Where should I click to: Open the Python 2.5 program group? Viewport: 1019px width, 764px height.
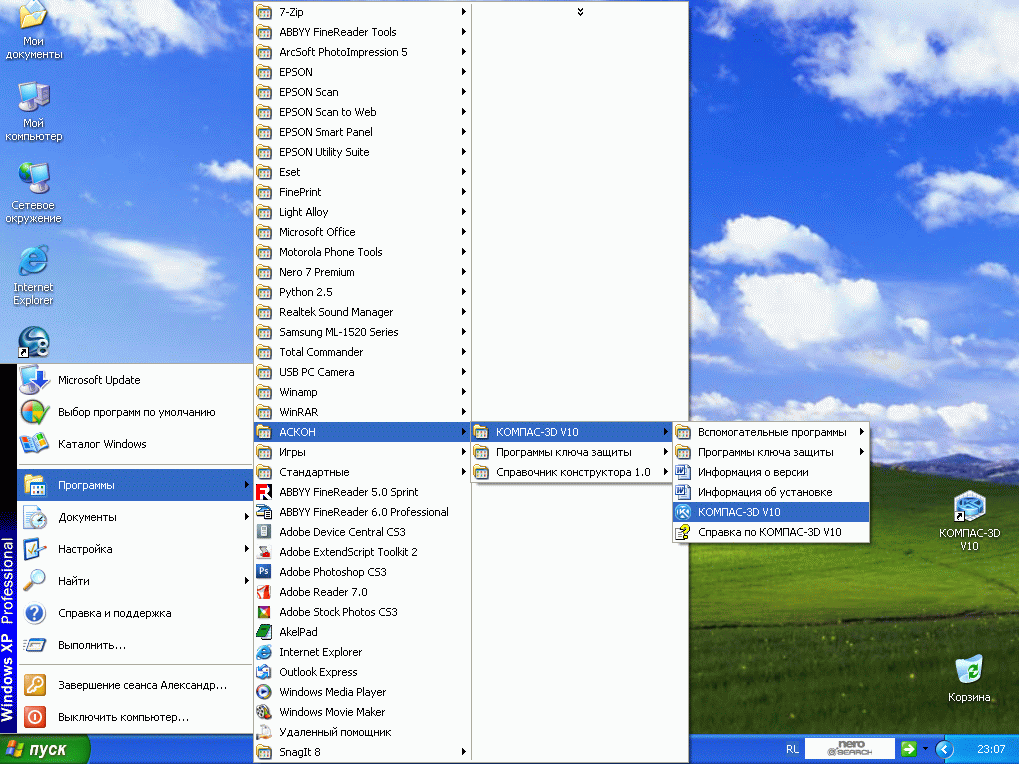tap(362, 292)
